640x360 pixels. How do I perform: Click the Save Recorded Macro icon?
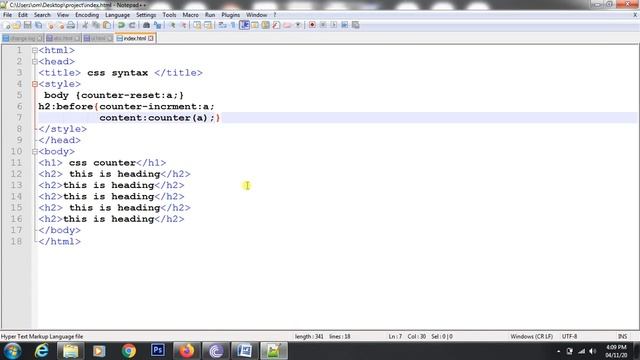click(x=356, y=25)
